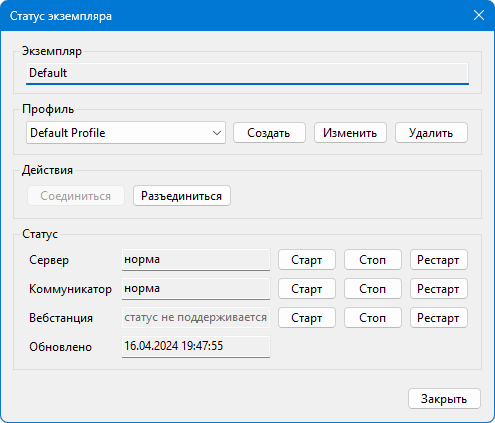Stop the Вебстанция service
Viewport: 495px width, 423px height.
373,318
